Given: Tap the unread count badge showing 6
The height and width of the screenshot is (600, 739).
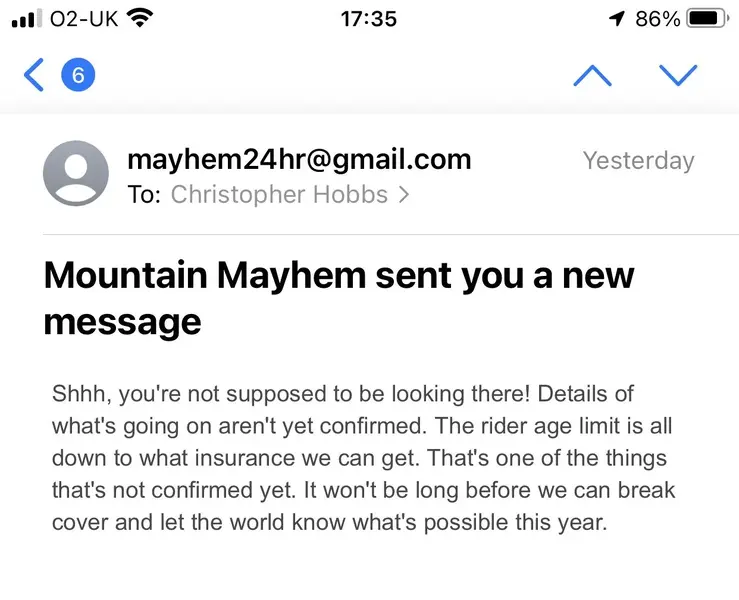Looking at the screenshot, I should (x=78, y=74).
